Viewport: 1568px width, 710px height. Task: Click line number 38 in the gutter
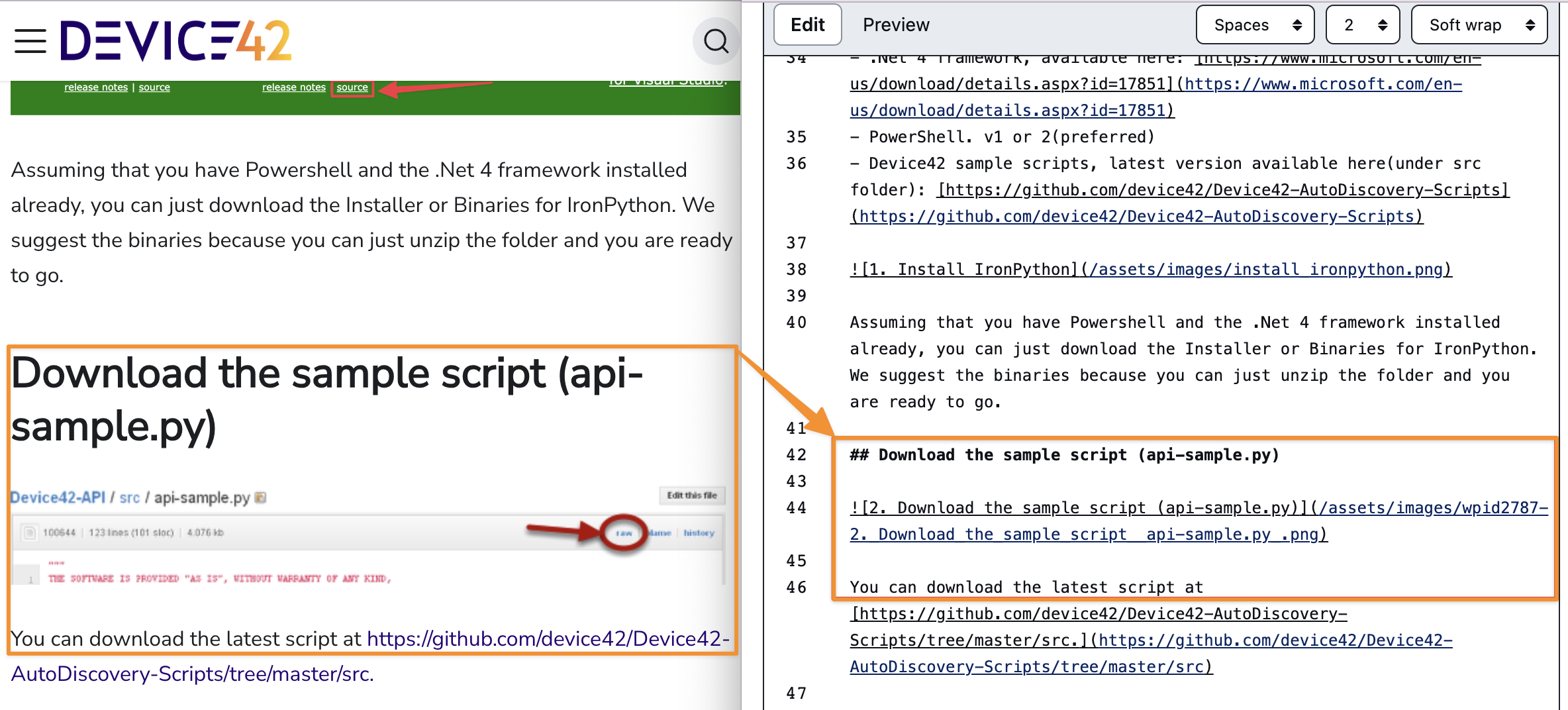click(x=796, y=270)
